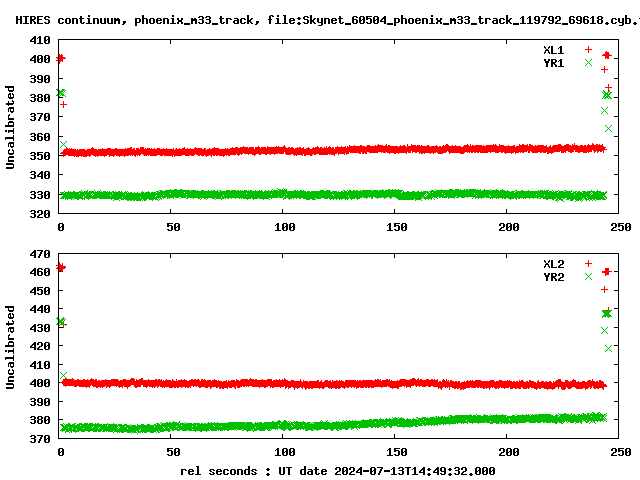Click the 400 tick label in XL1/YR1 plot
This screenshot has width=640, height=480.
coord(40,59)
